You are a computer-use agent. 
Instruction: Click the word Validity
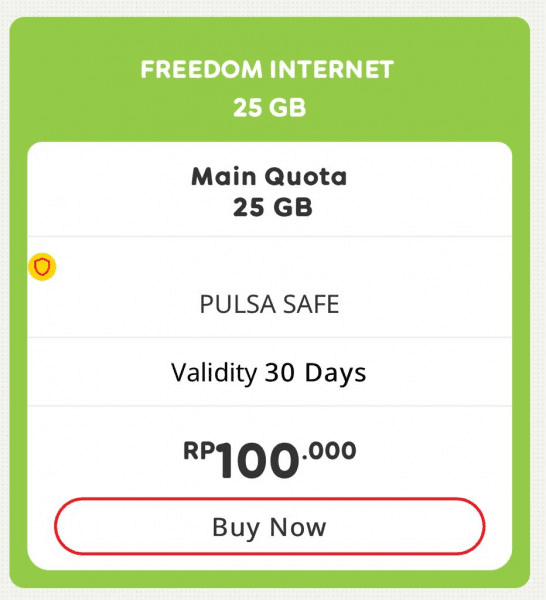tap(214, 373)
